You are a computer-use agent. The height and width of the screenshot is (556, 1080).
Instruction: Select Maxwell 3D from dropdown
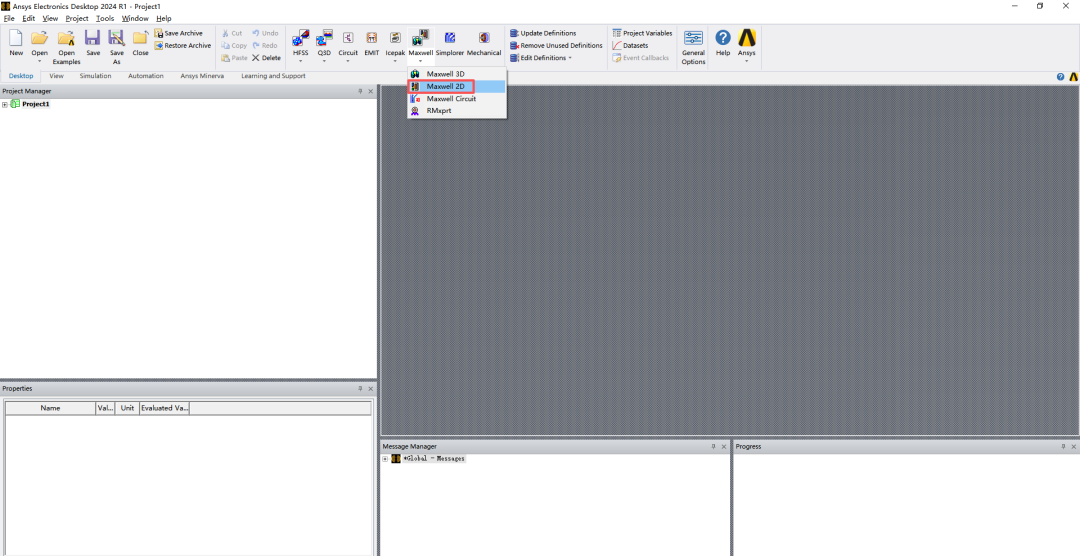457,74
